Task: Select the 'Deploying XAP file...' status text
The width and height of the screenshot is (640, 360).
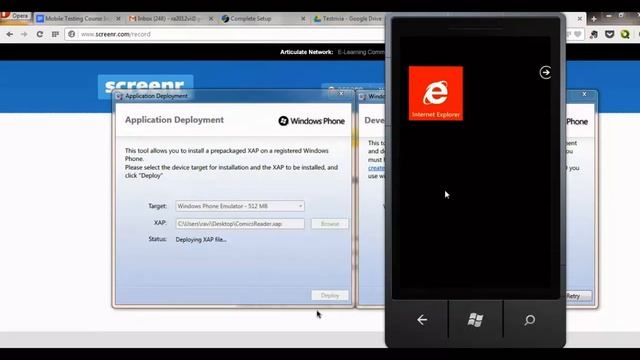Action: point(201,240)
